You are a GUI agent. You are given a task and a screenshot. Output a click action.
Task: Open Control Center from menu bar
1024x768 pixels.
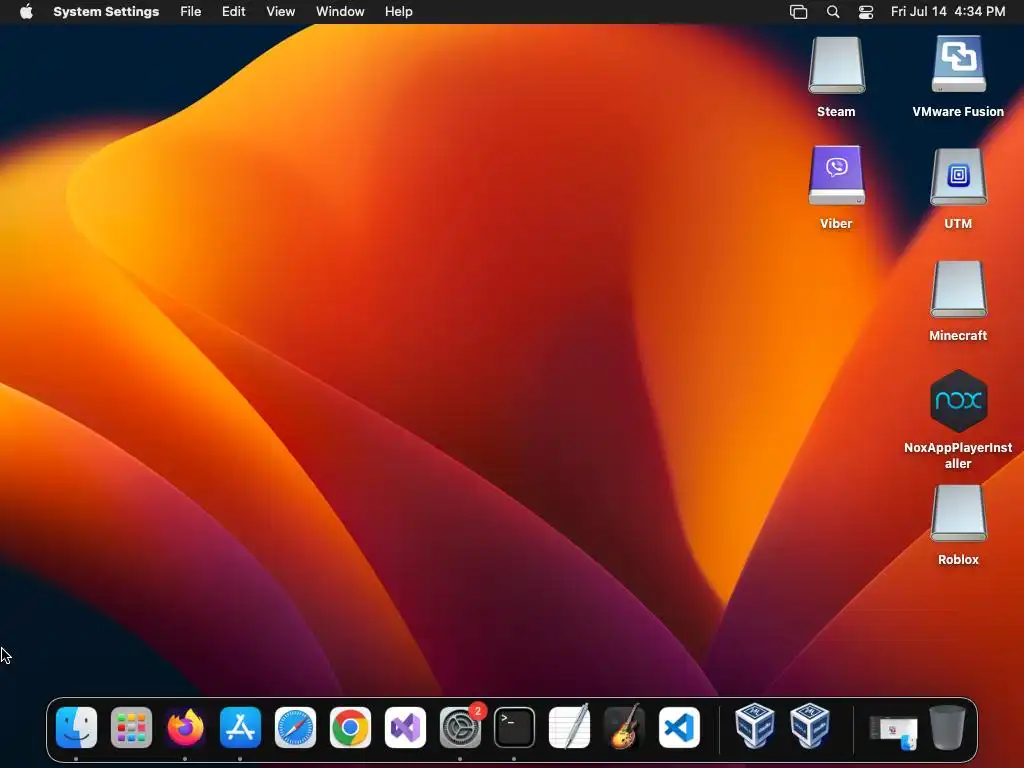(866, 12)
